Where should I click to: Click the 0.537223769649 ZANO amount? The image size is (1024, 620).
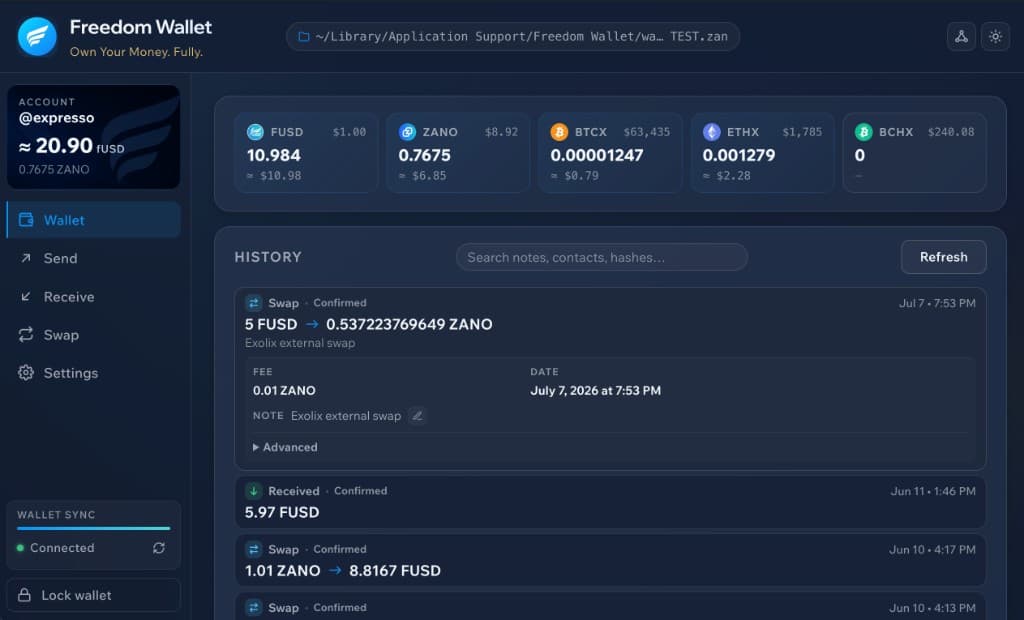coord(409,325)
